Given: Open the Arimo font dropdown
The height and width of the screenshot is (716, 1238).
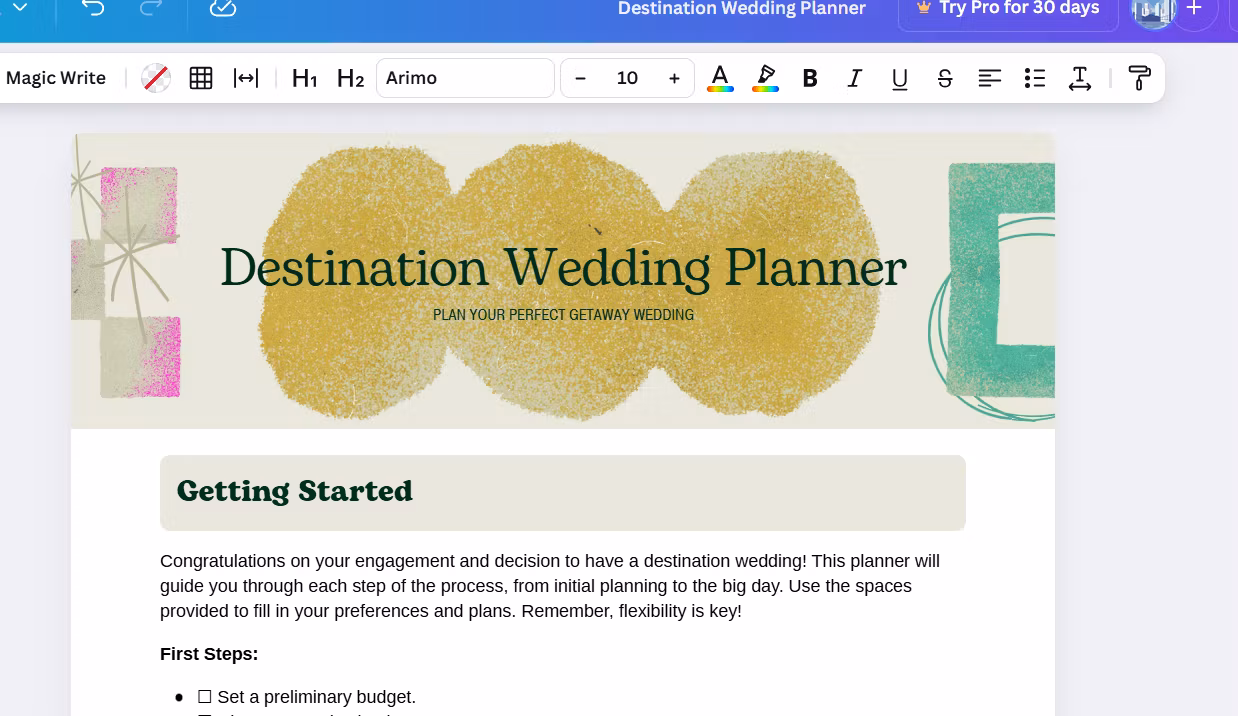Looking at the screenshot, I should coord(465,78).
